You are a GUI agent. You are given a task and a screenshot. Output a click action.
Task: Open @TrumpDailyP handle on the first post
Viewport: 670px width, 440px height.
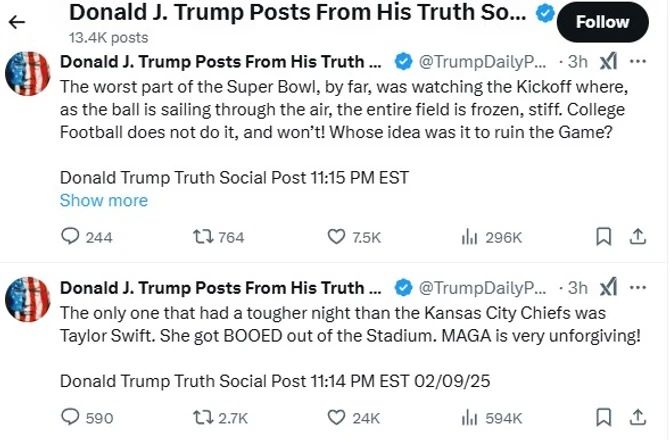(481, 62)
